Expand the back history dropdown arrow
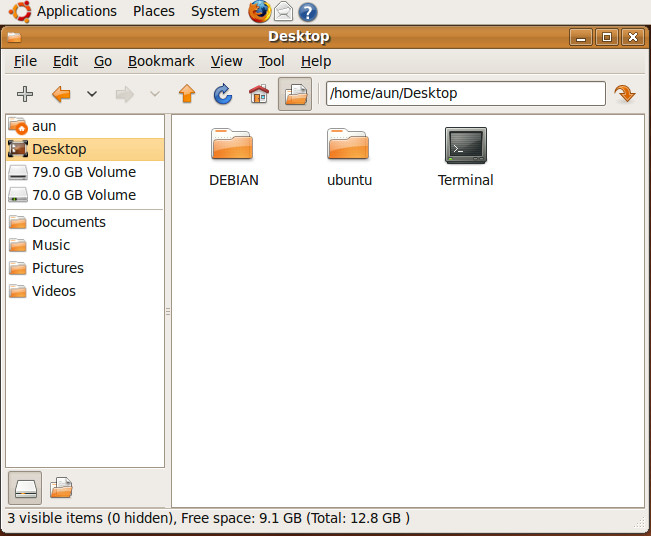The height and width of the screenshot is (536, 651). click(x=92, y=94)
